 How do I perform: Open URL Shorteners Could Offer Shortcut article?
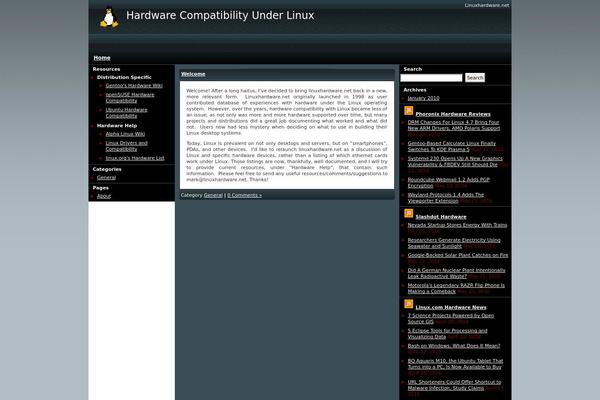coord(454,385)
